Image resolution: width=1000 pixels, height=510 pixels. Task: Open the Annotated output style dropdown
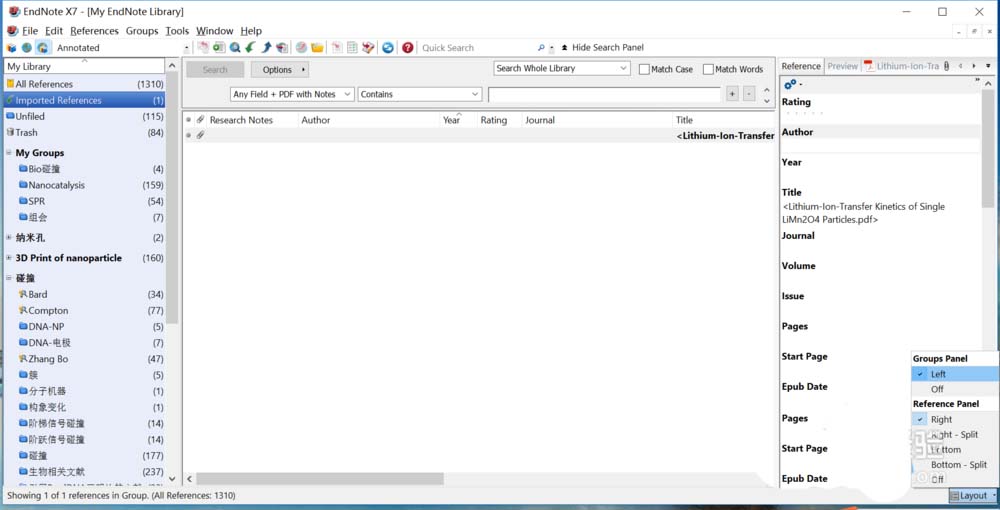point(186,48)
